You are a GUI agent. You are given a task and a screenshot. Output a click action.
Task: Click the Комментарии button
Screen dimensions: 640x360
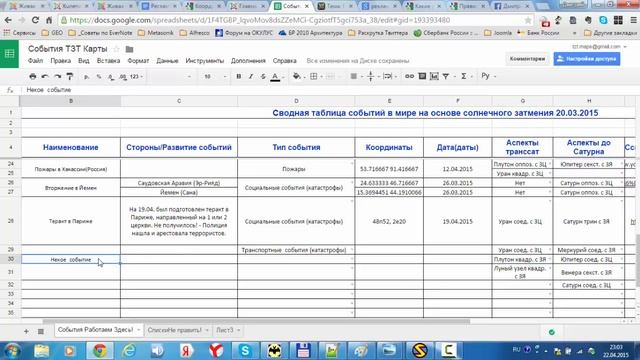pyautogui.click(x=527, y=59)
